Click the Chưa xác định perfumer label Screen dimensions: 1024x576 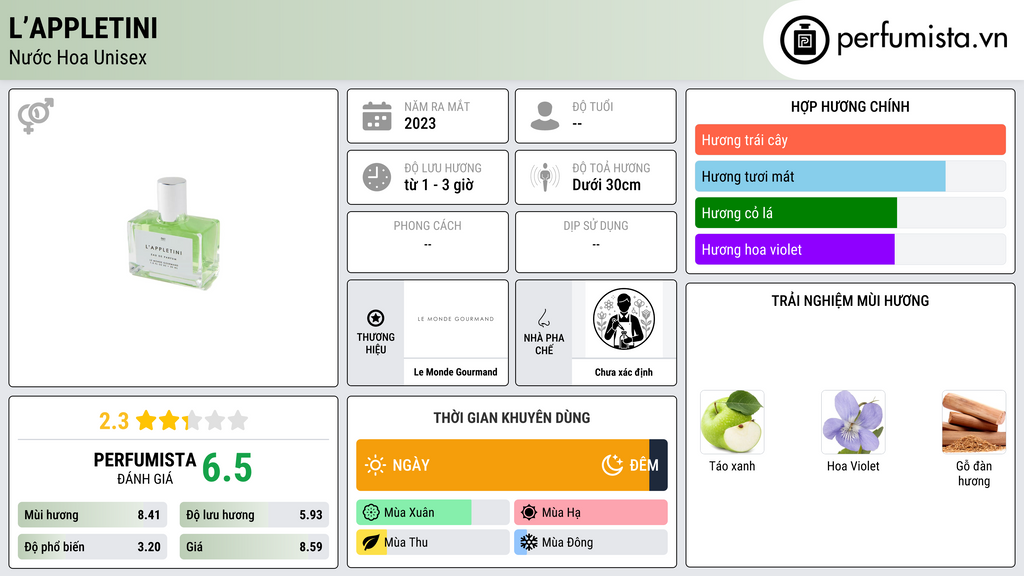(624, 372)
